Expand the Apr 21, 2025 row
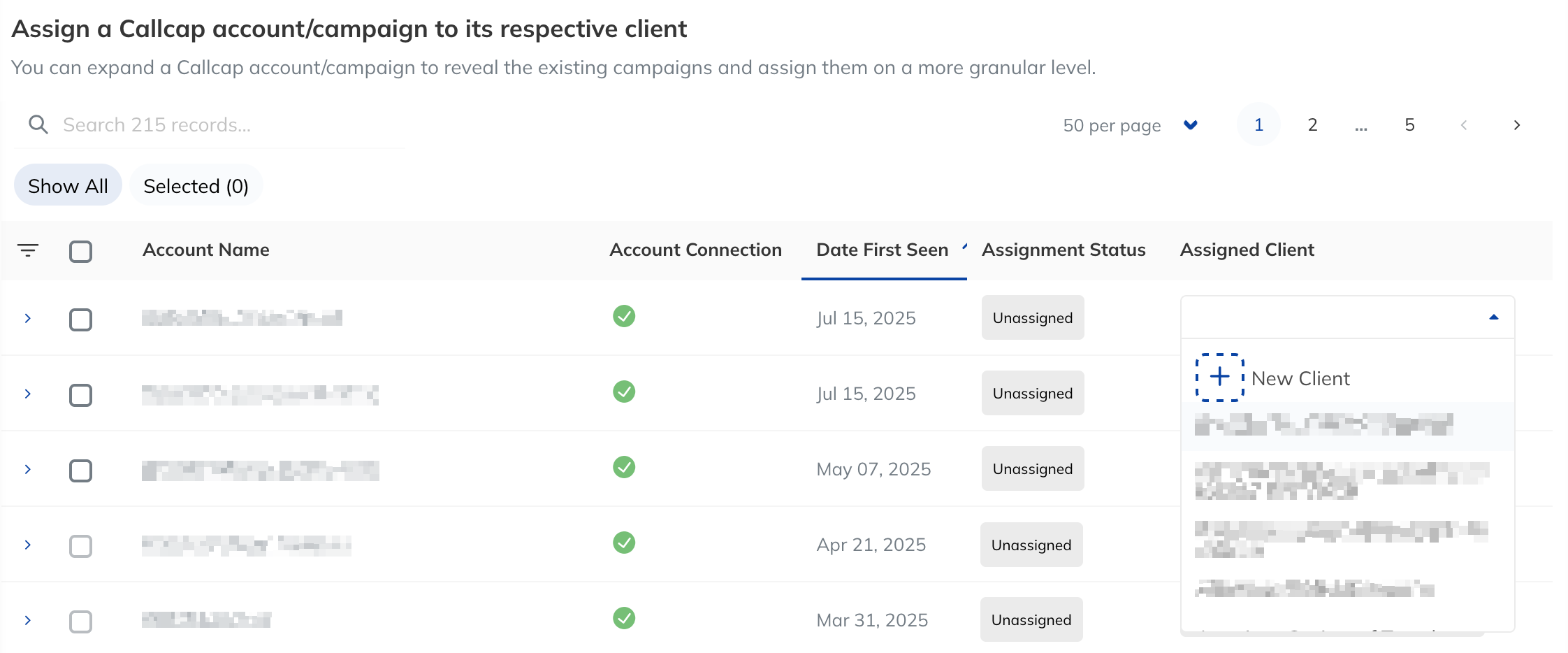Image resolution: width=1568 pixels, height=653 pixels. pyautogui.click(x=28, y=545)
